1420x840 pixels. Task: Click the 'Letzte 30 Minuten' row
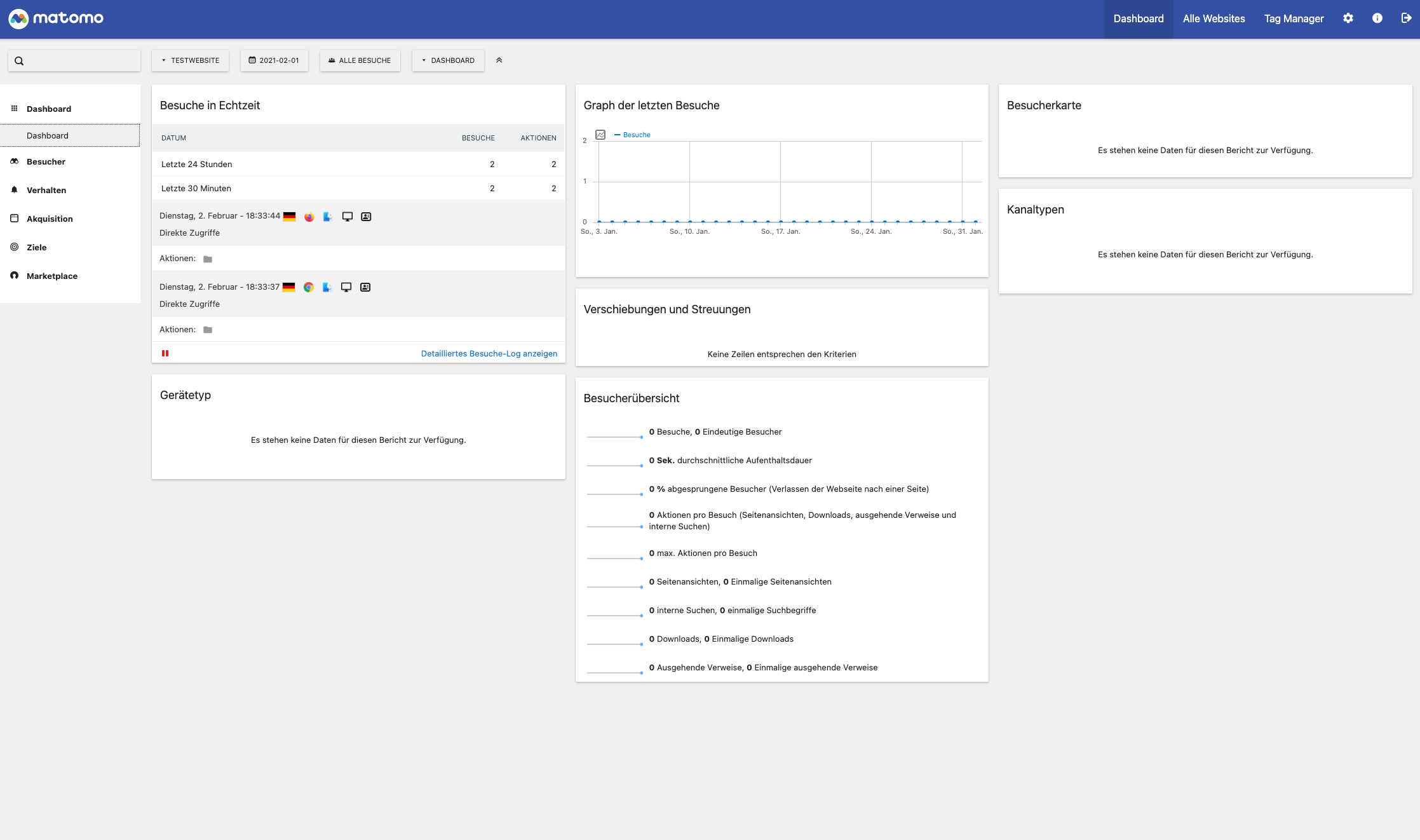click(358, 188)
